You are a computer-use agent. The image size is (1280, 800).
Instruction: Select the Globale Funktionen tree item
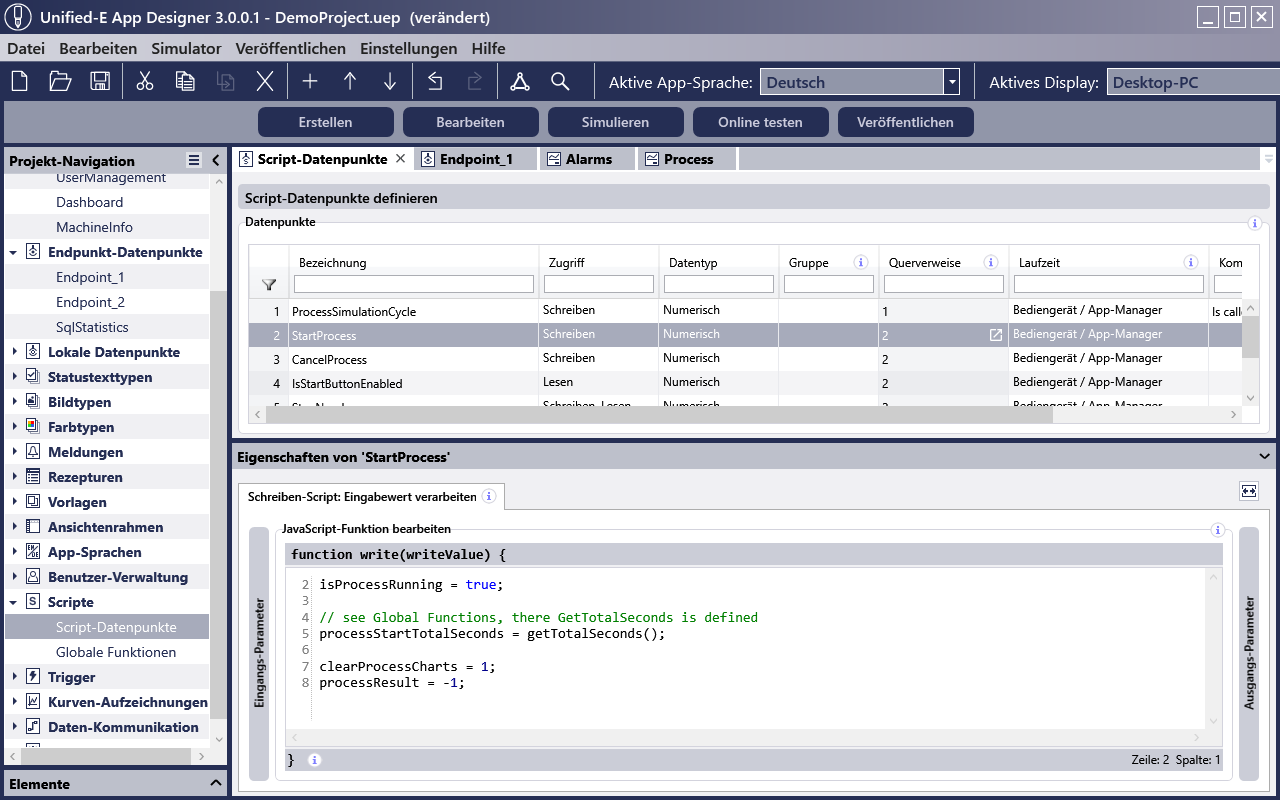point(116,652)
